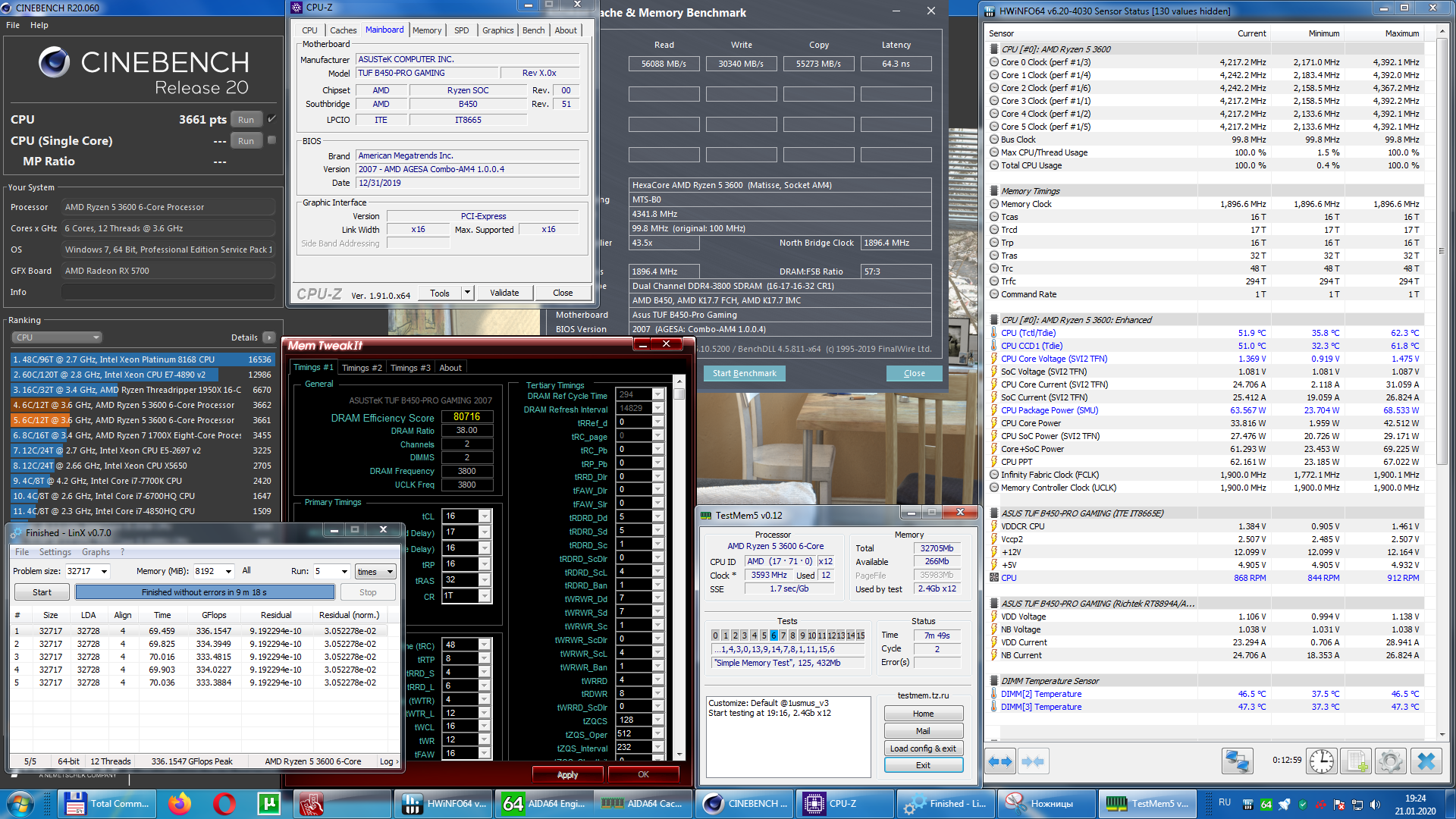Open HWiNFO sensor settings gear icon
The width and height of the screenshot is (1456, 819).
click(1391, 761)
